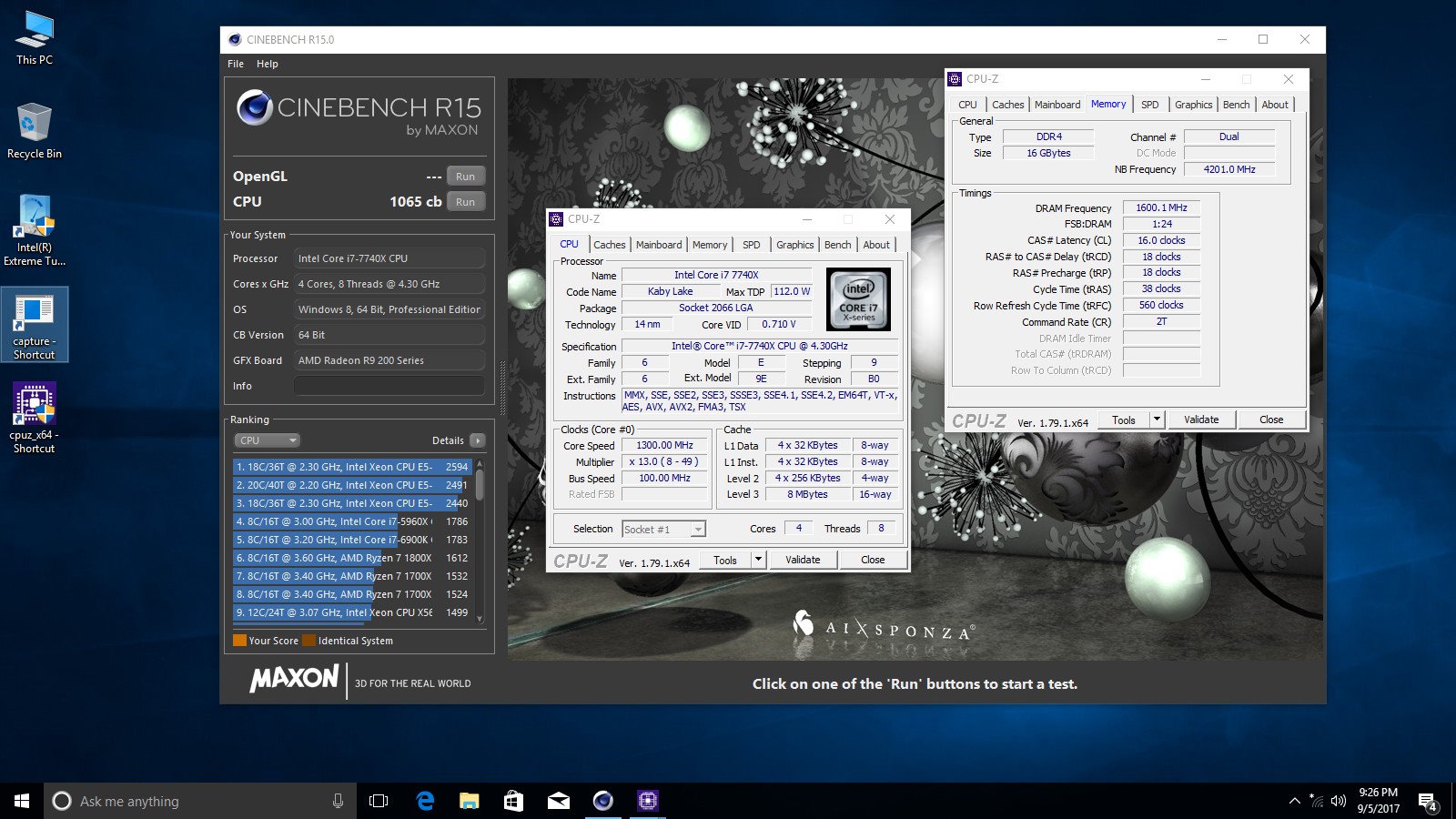Viewport: 1456px width, 819px height.
Task: Click the CPU-Z CPU window title icon
Action: [x=556, y=219]
